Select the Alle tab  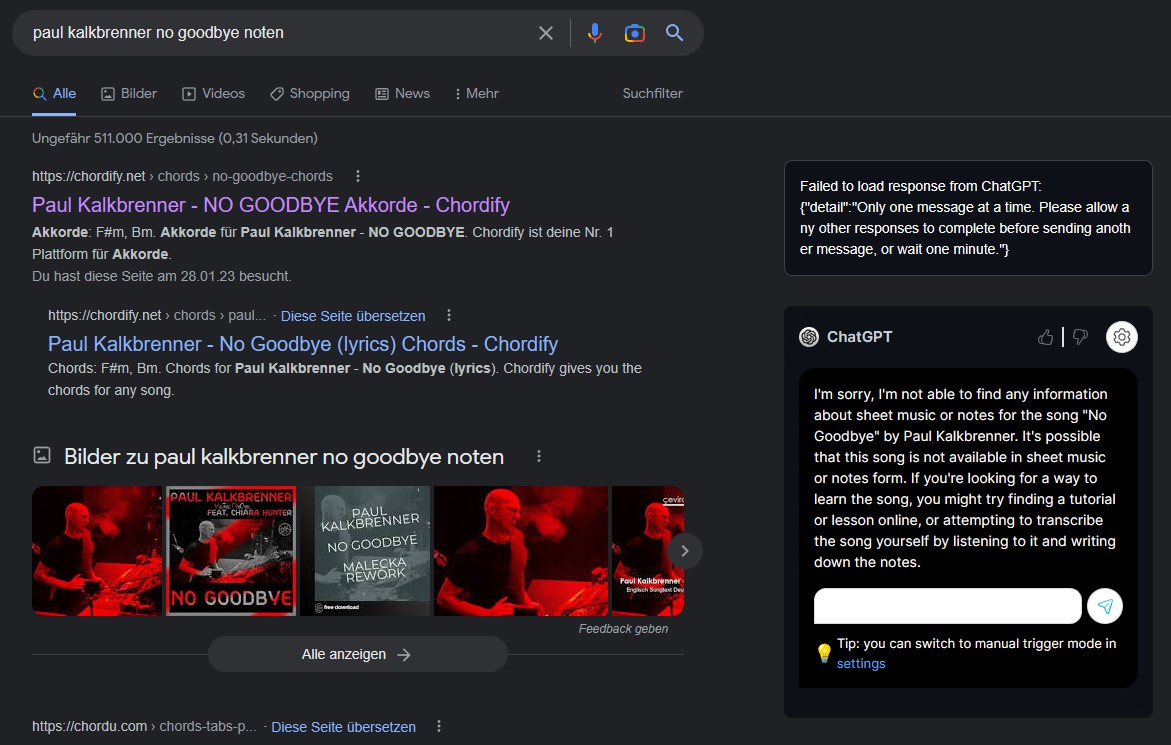click(55, 93)
